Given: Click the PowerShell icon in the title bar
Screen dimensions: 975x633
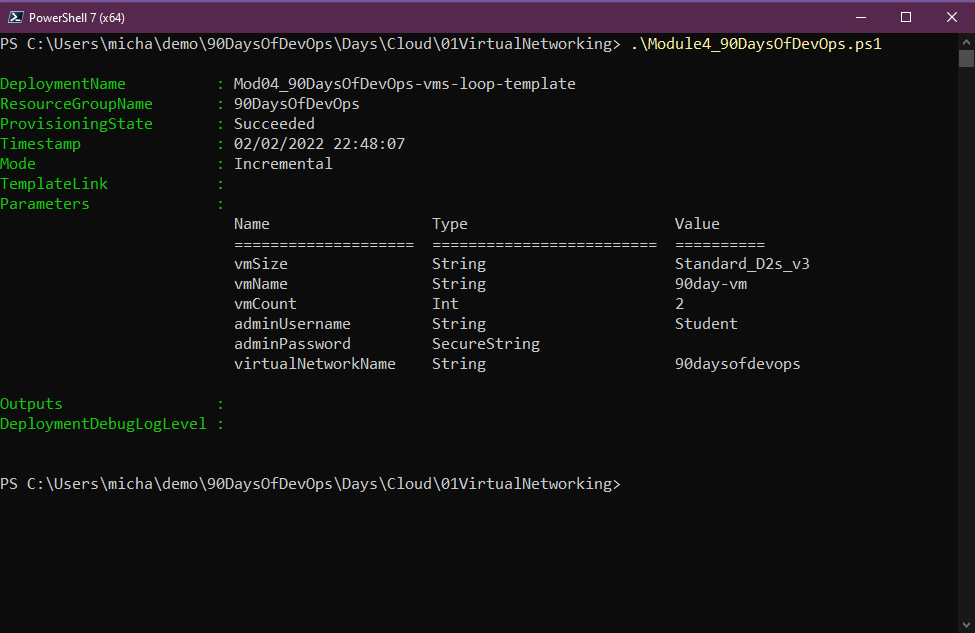Looking at the screenshot, I should click(14, 17).
